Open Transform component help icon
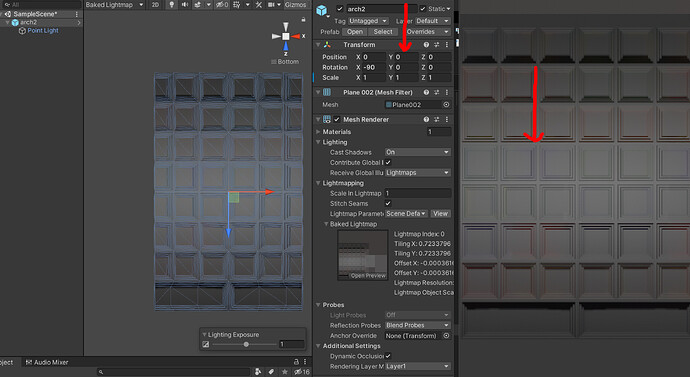 coord(426,45)
